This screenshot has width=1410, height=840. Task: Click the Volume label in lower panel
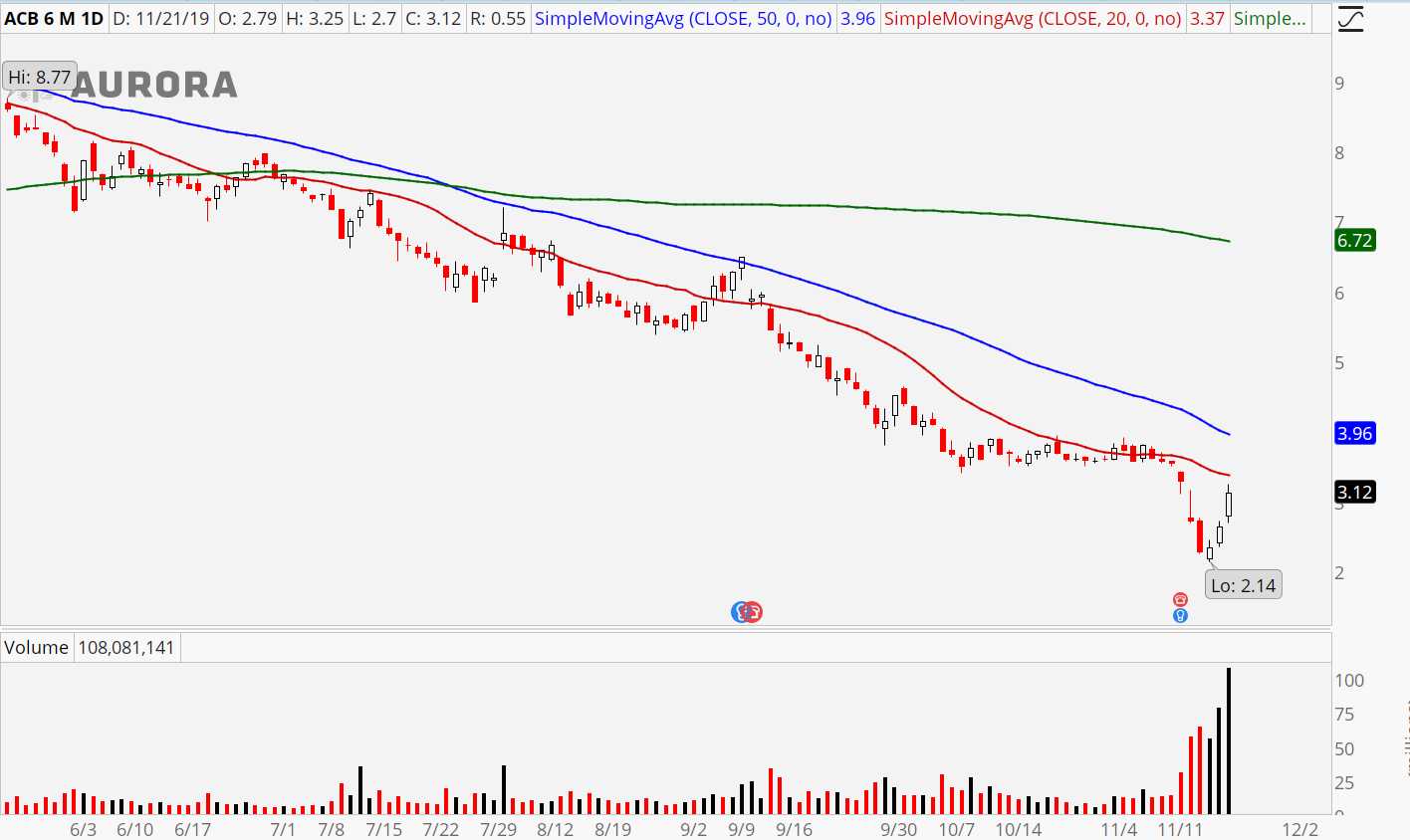[x=37, y=648]
